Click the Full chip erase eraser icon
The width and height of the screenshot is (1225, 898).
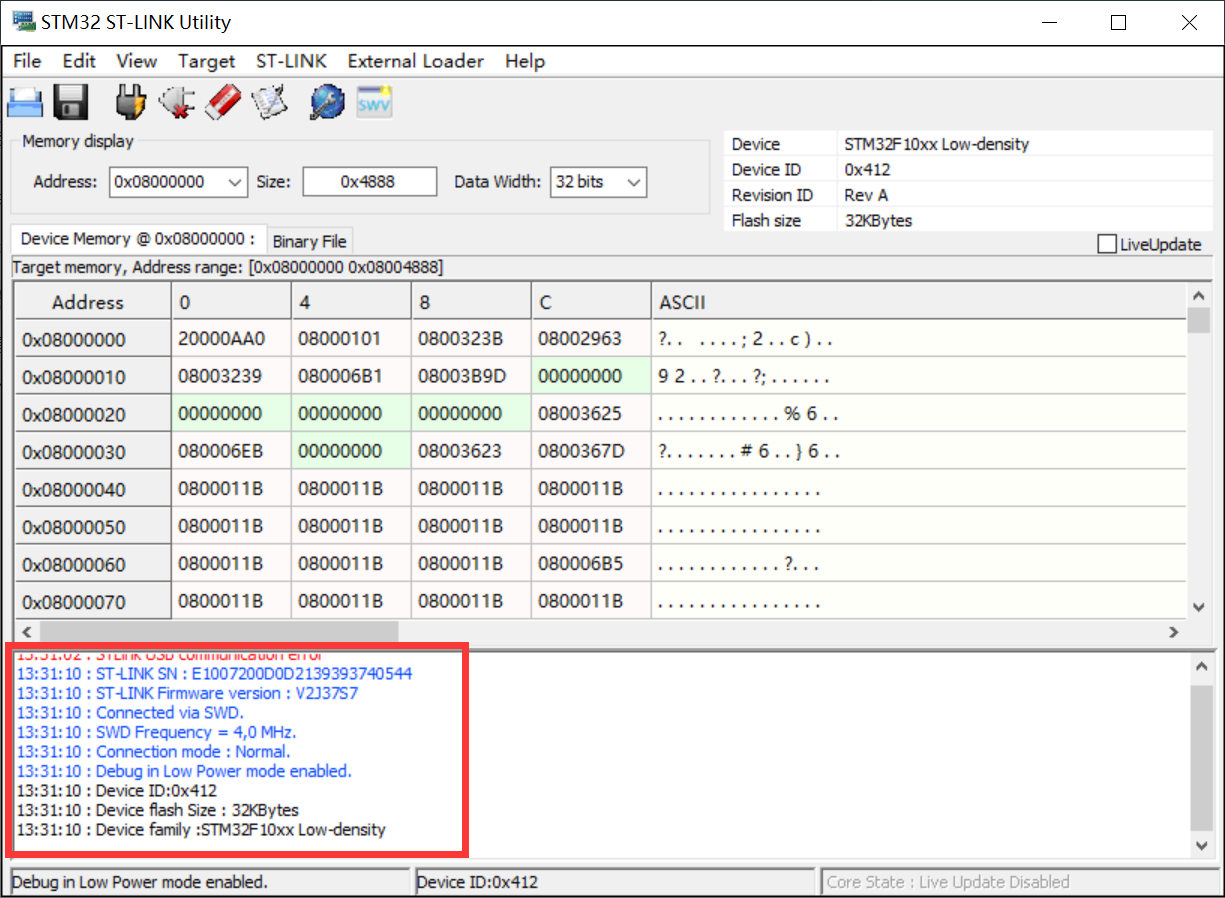pyautogui.click(x=223, y=101)
